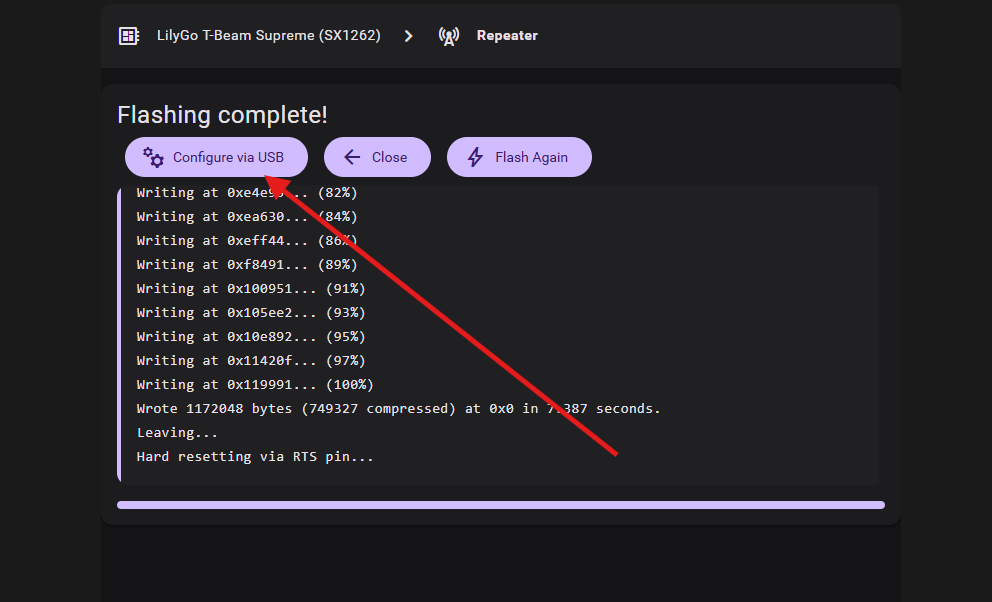The height and width of the screenshot is (602, 992).
Task: Click the device board icon in breadcrumb
Action: coord(129,36)
